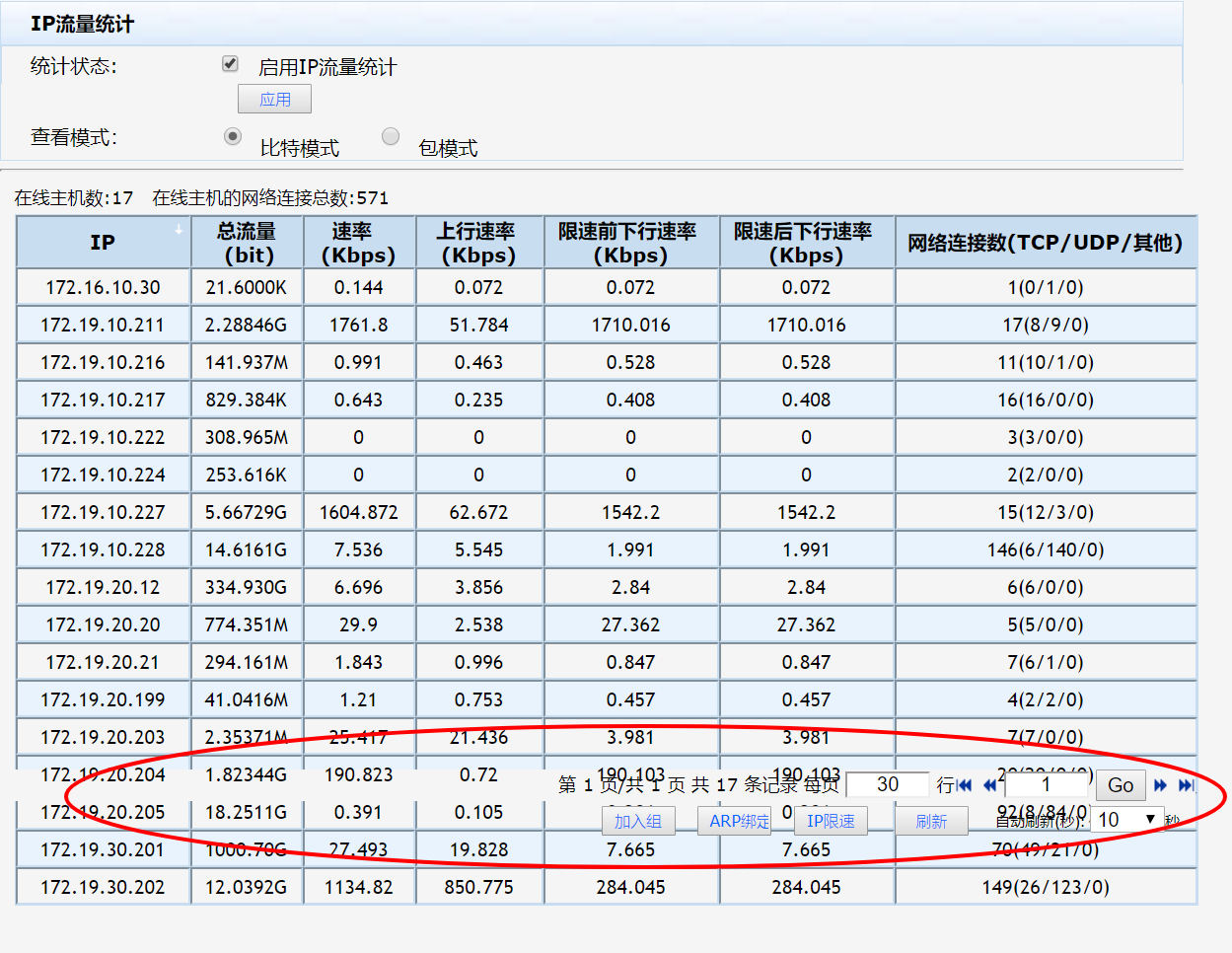Click the 刷新 button
The width and height of the screenshot is (1232, 953).
tap(930, 821)
